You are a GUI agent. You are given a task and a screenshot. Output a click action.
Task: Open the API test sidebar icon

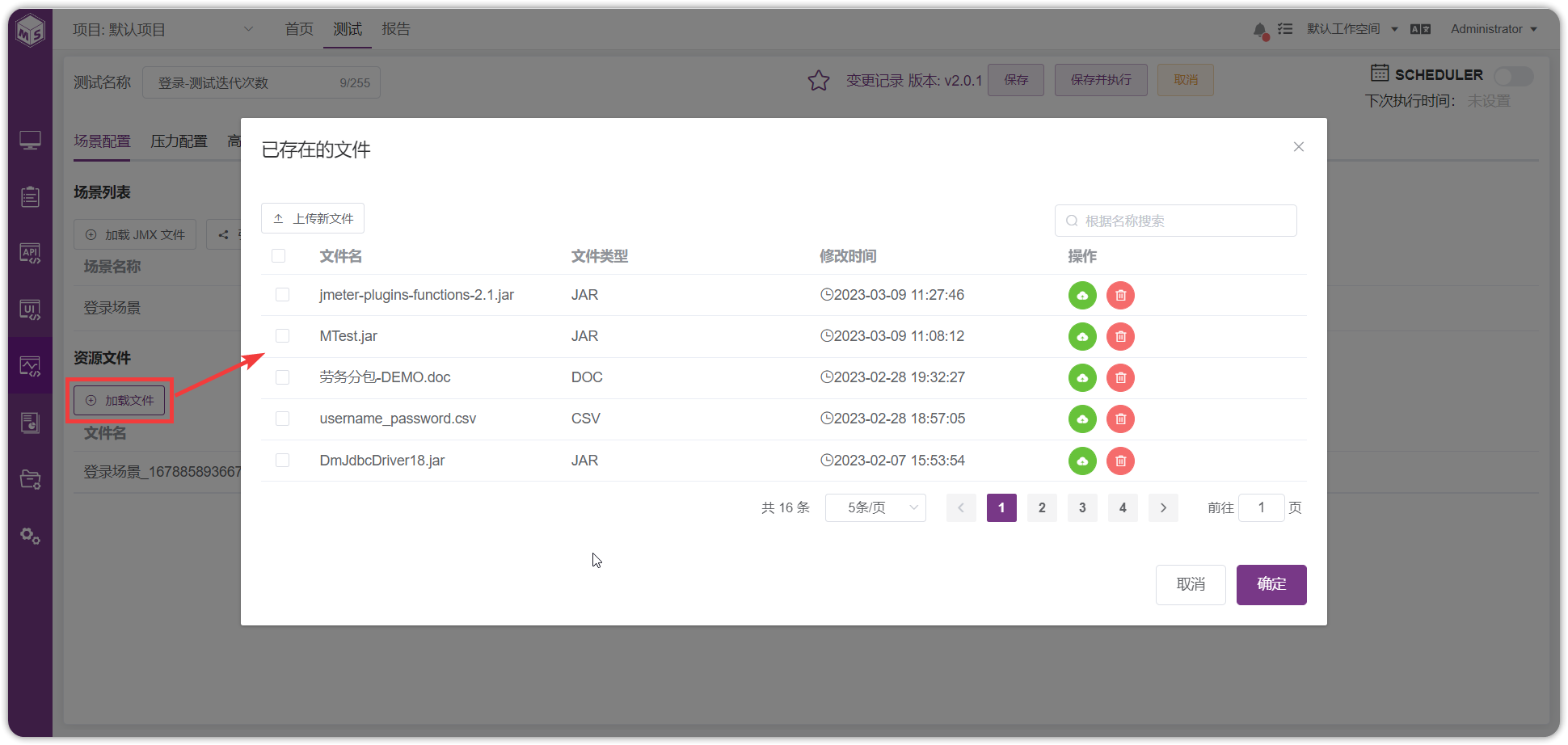point(30,254)
